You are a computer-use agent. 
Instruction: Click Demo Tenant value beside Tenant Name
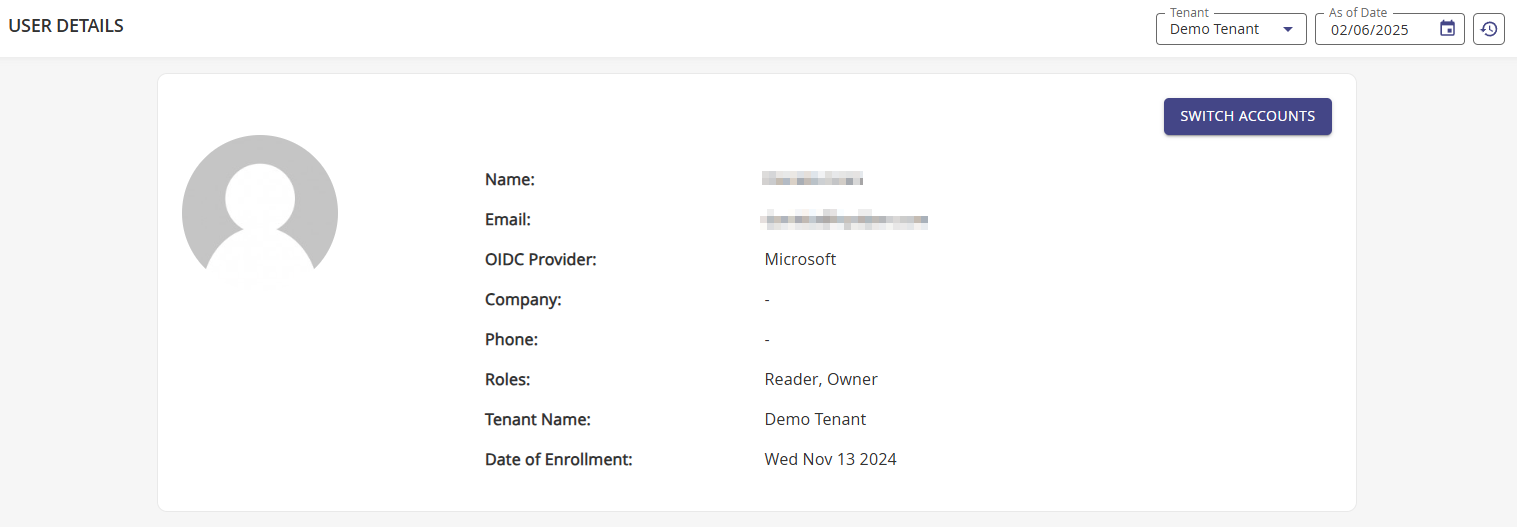coord(815,420)
